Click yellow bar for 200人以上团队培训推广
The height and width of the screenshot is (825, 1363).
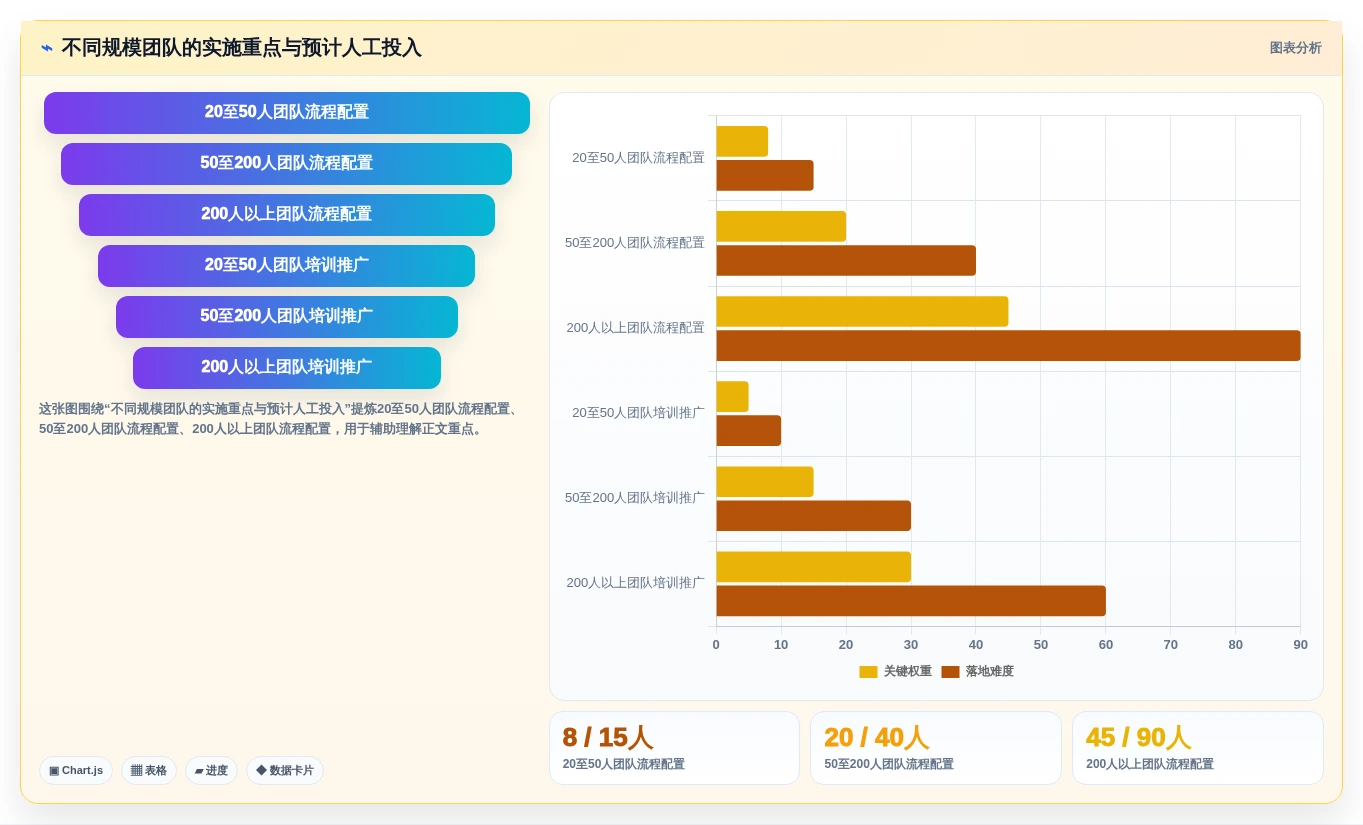(x=813, y=566)
